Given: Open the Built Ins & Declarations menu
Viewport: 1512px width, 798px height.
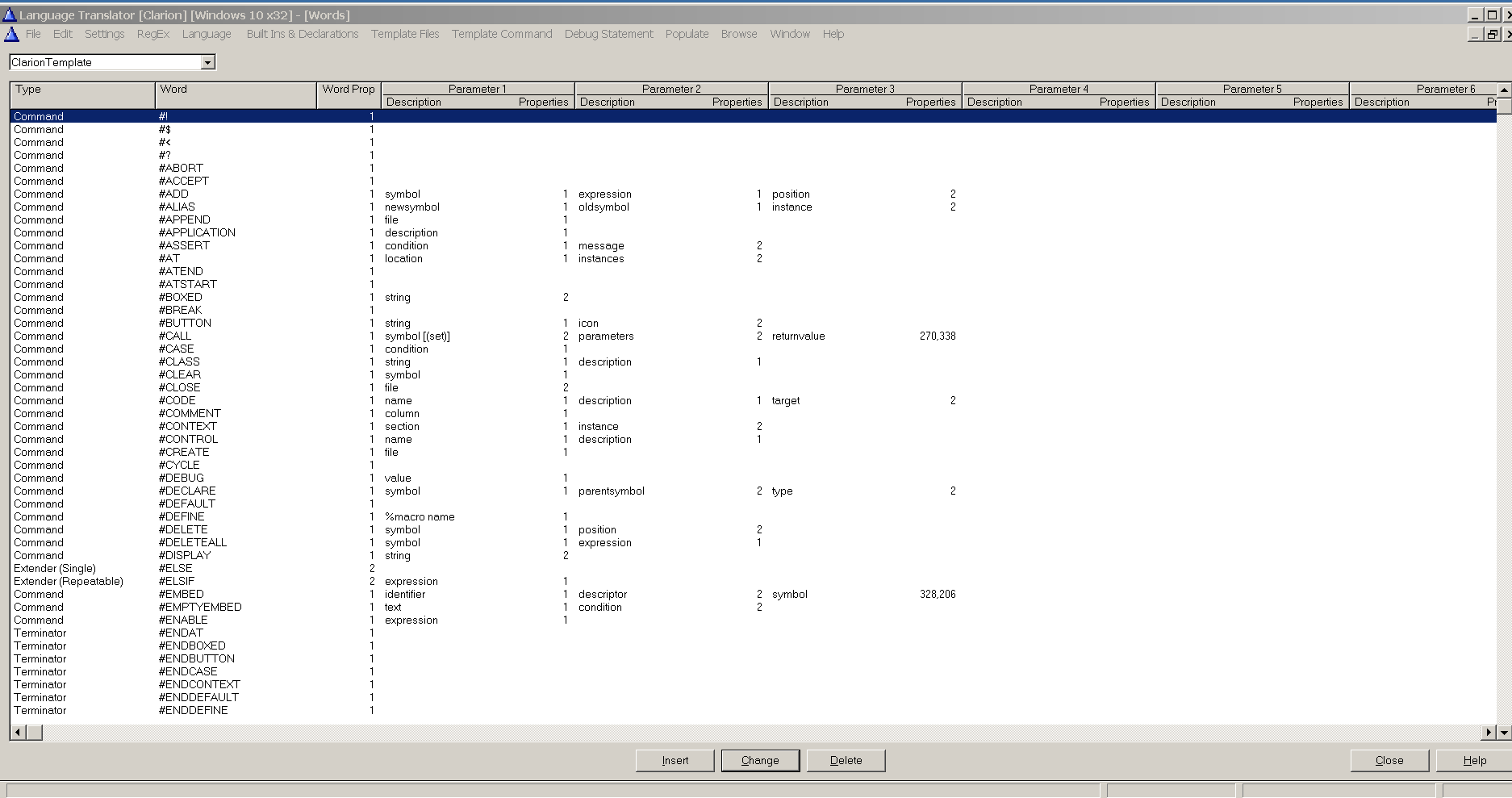Looking at the screenshot, I should 302,34.
